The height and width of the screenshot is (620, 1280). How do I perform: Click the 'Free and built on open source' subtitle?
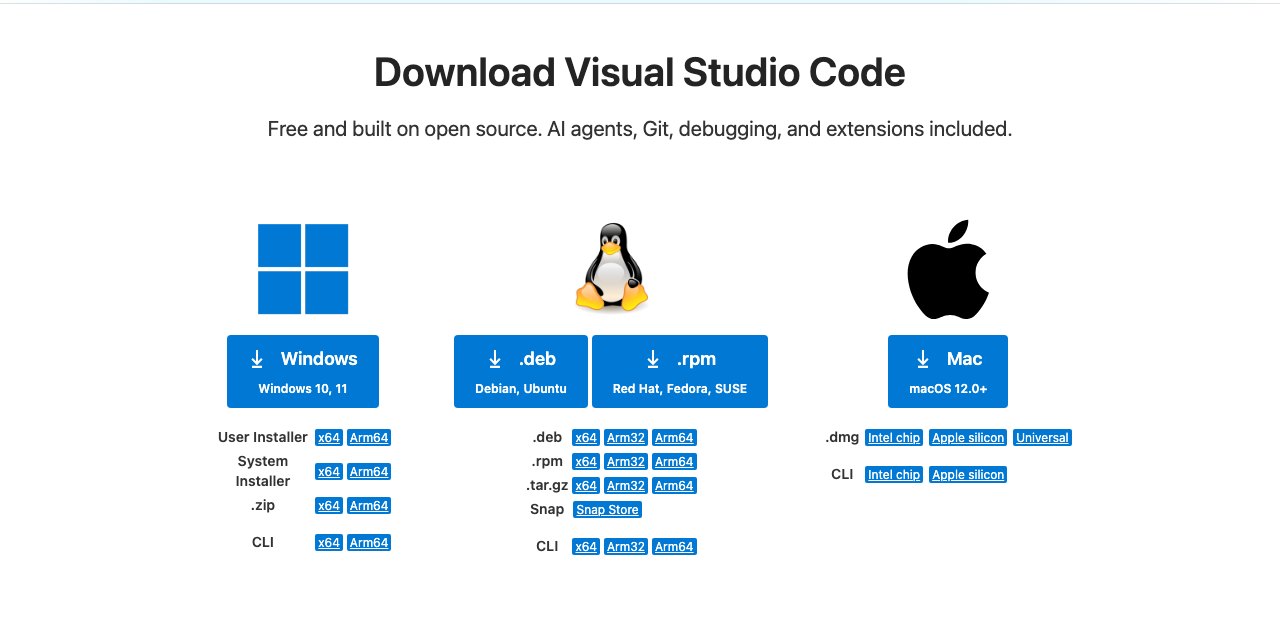(x=640, y=129)
